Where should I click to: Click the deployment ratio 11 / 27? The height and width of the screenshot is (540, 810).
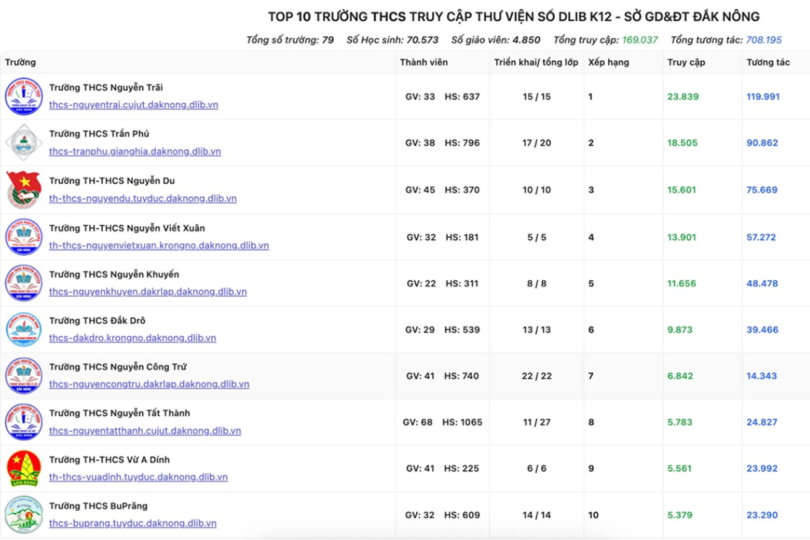(537, 422)
